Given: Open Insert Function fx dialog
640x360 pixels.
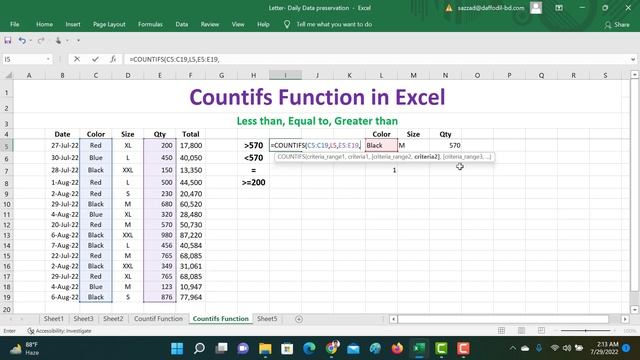Looking at the screenshot, I should click(x=113, y=59).
